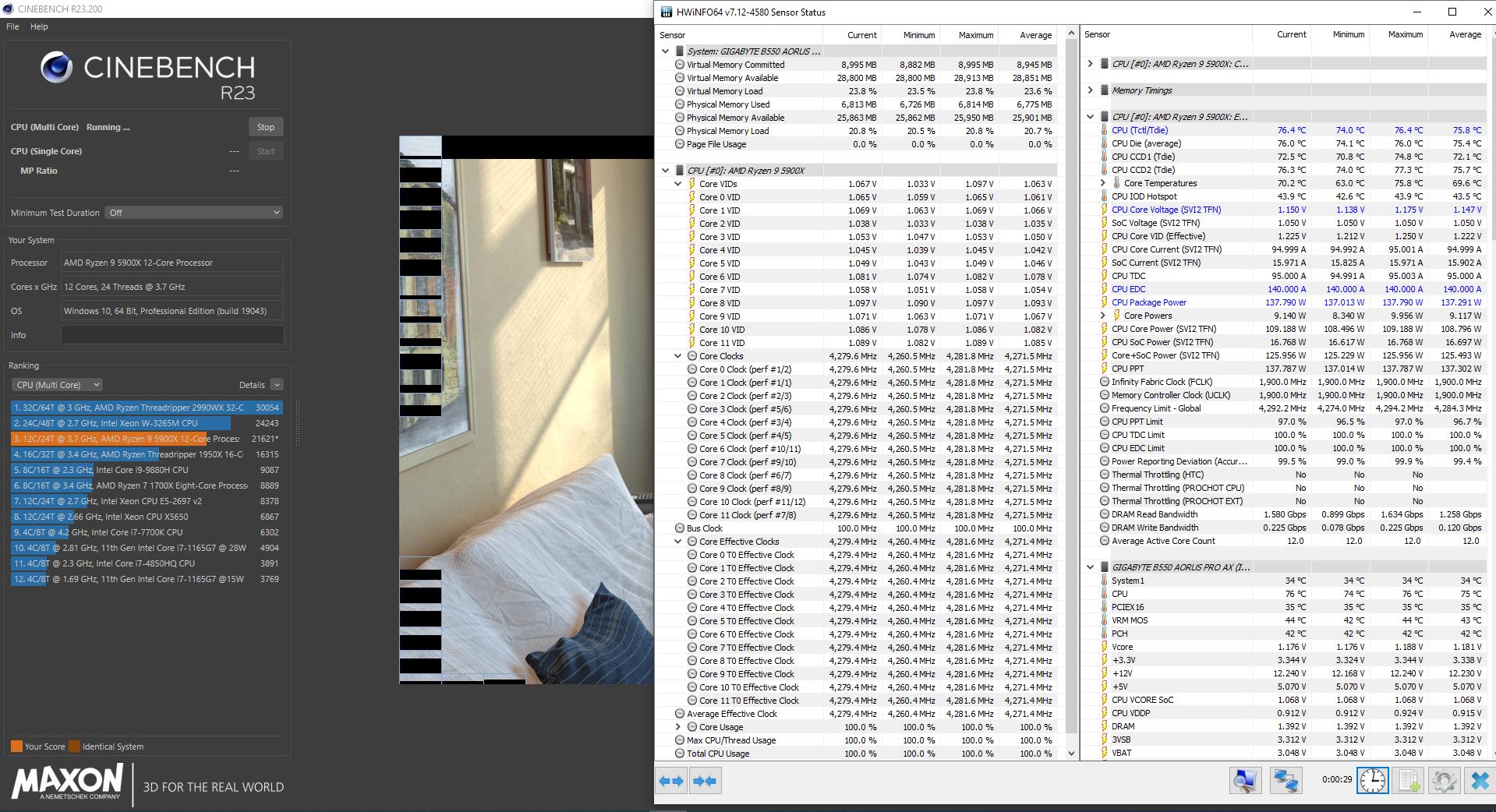The image size is (1496, 812).
Task: Click the lightning icon beside CPU Package Power
Action: coord(1104,302)
